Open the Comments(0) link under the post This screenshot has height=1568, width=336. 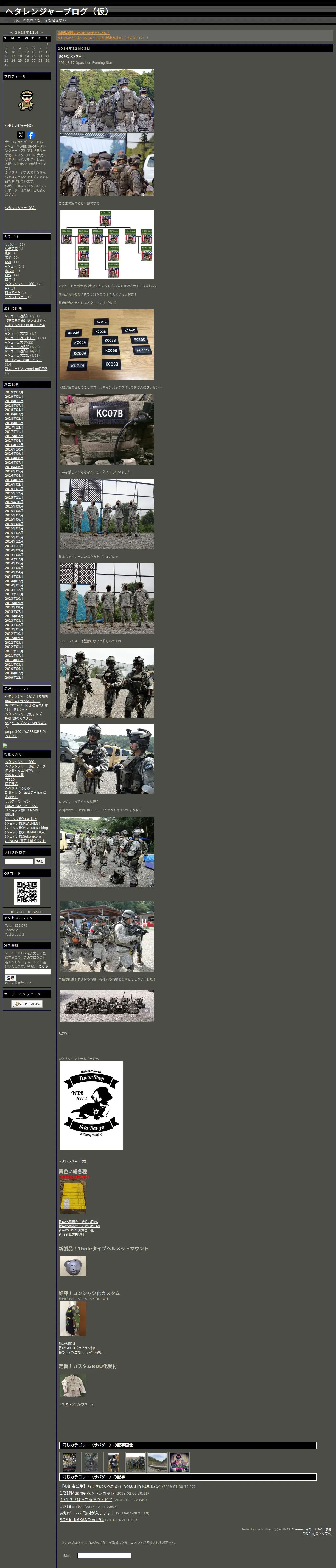301,1530
